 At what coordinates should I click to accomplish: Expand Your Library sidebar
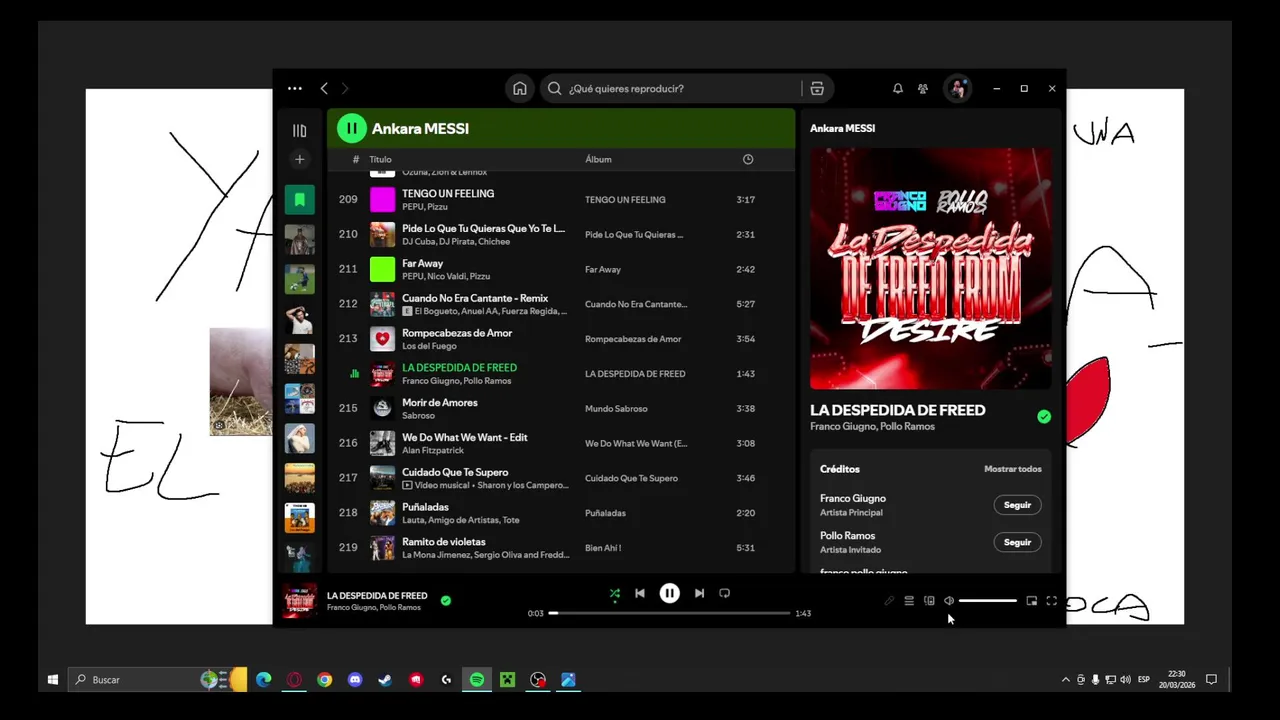click(x=299, y=130)
